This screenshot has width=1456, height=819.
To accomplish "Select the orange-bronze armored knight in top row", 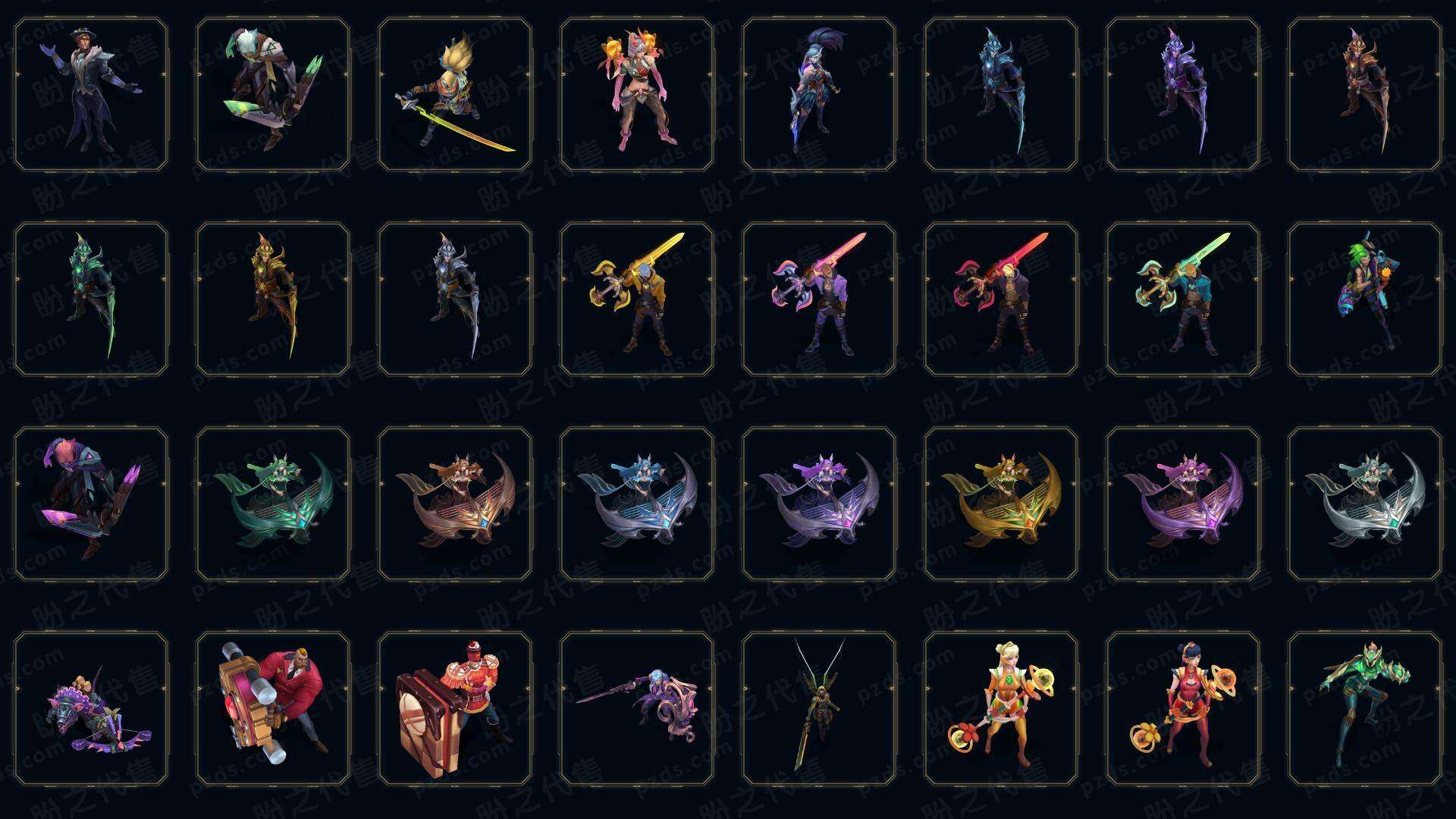I will (x=1365, y=95).
